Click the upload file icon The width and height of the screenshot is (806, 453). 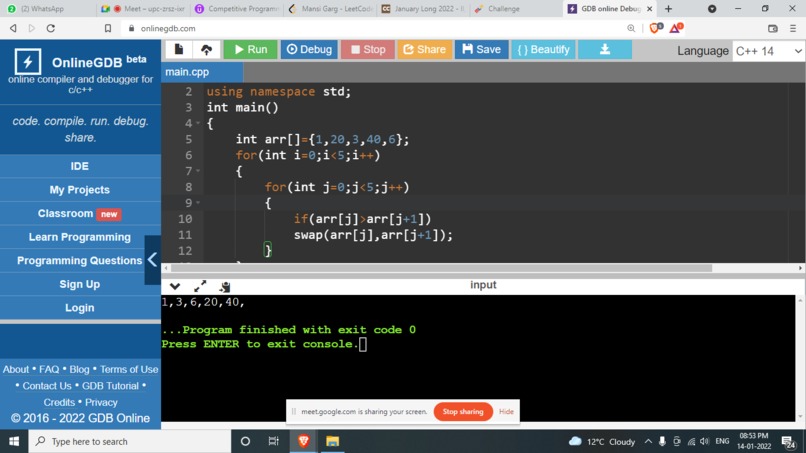coord(207,49)
